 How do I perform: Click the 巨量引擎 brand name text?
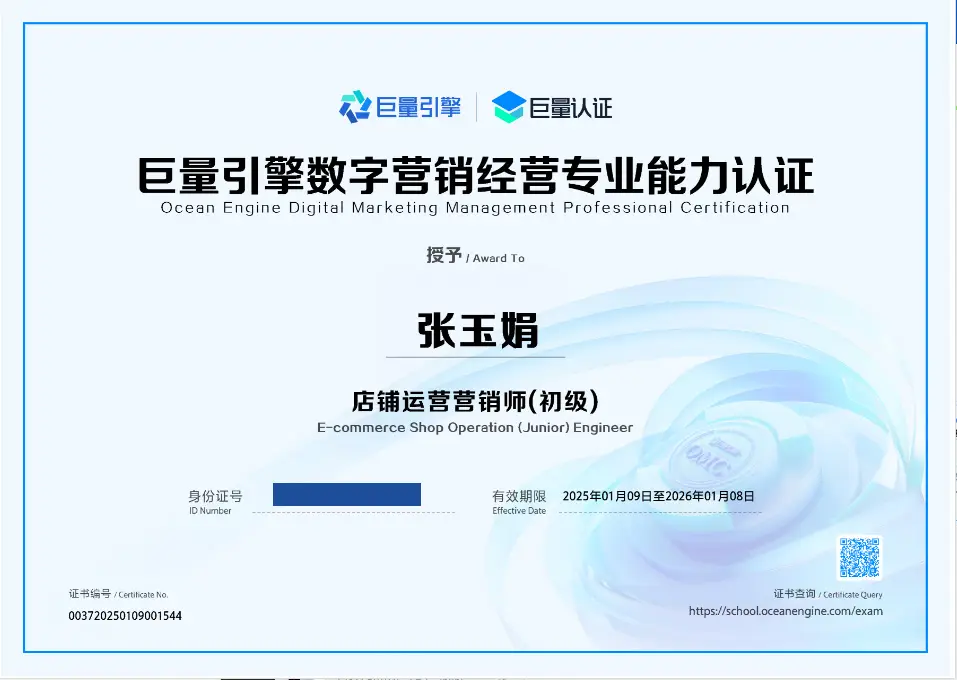tap(418, 107)
